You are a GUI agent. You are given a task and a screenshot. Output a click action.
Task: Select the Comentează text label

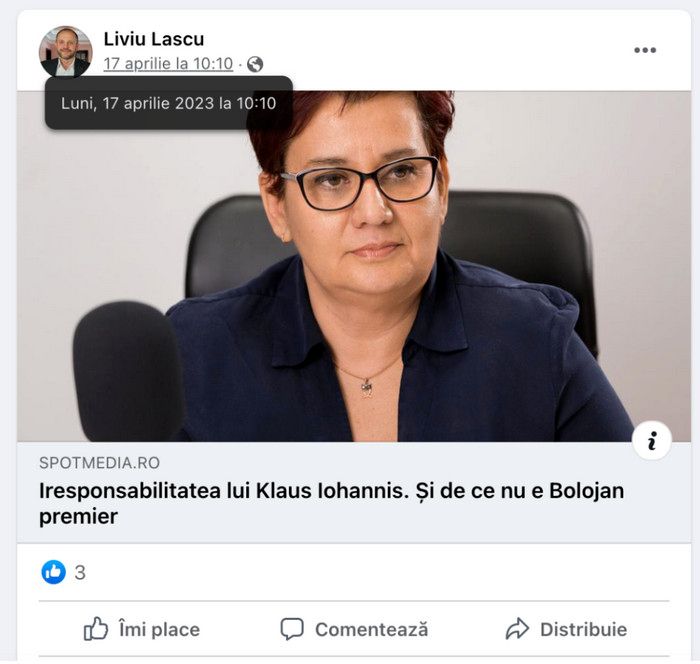pyautogui.click(x=371, y=630)
